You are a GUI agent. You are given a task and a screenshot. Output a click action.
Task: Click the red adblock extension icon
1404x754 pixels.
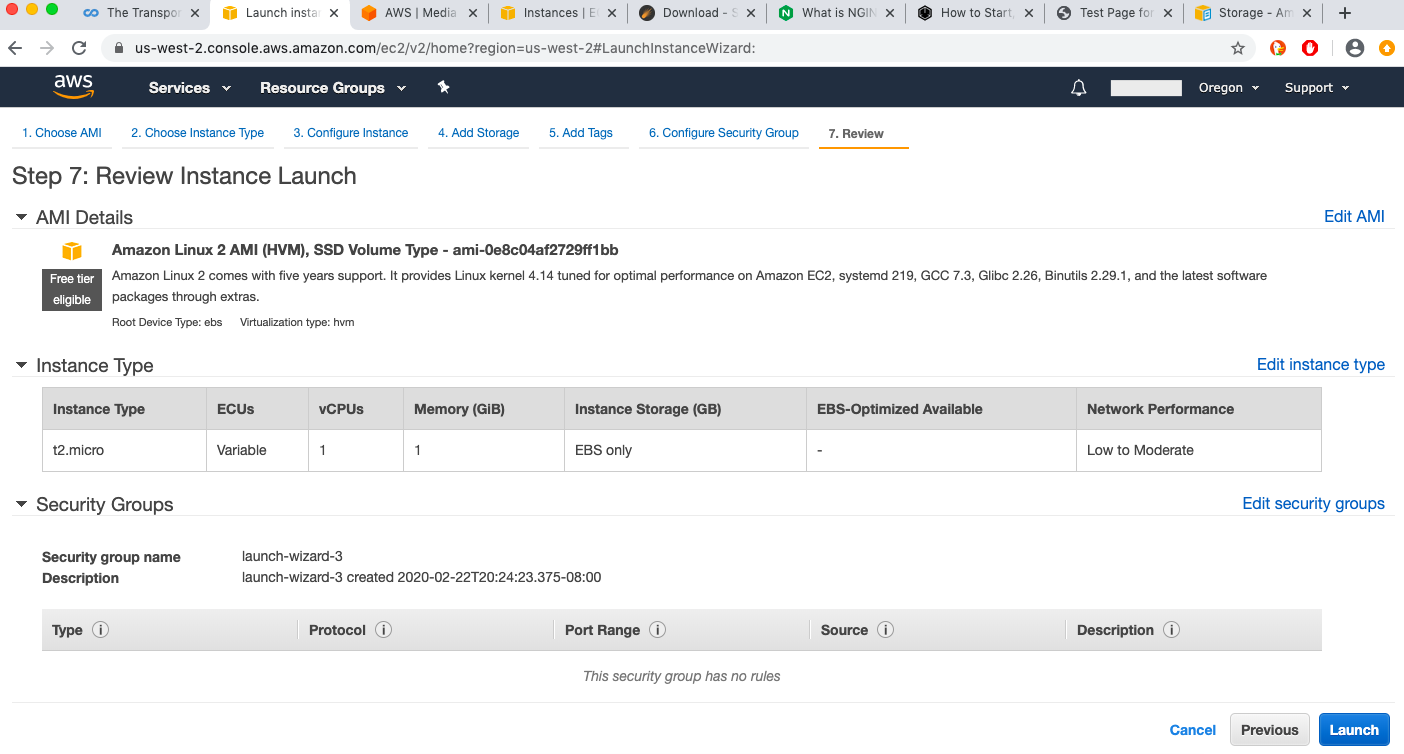click(1310, 48)
